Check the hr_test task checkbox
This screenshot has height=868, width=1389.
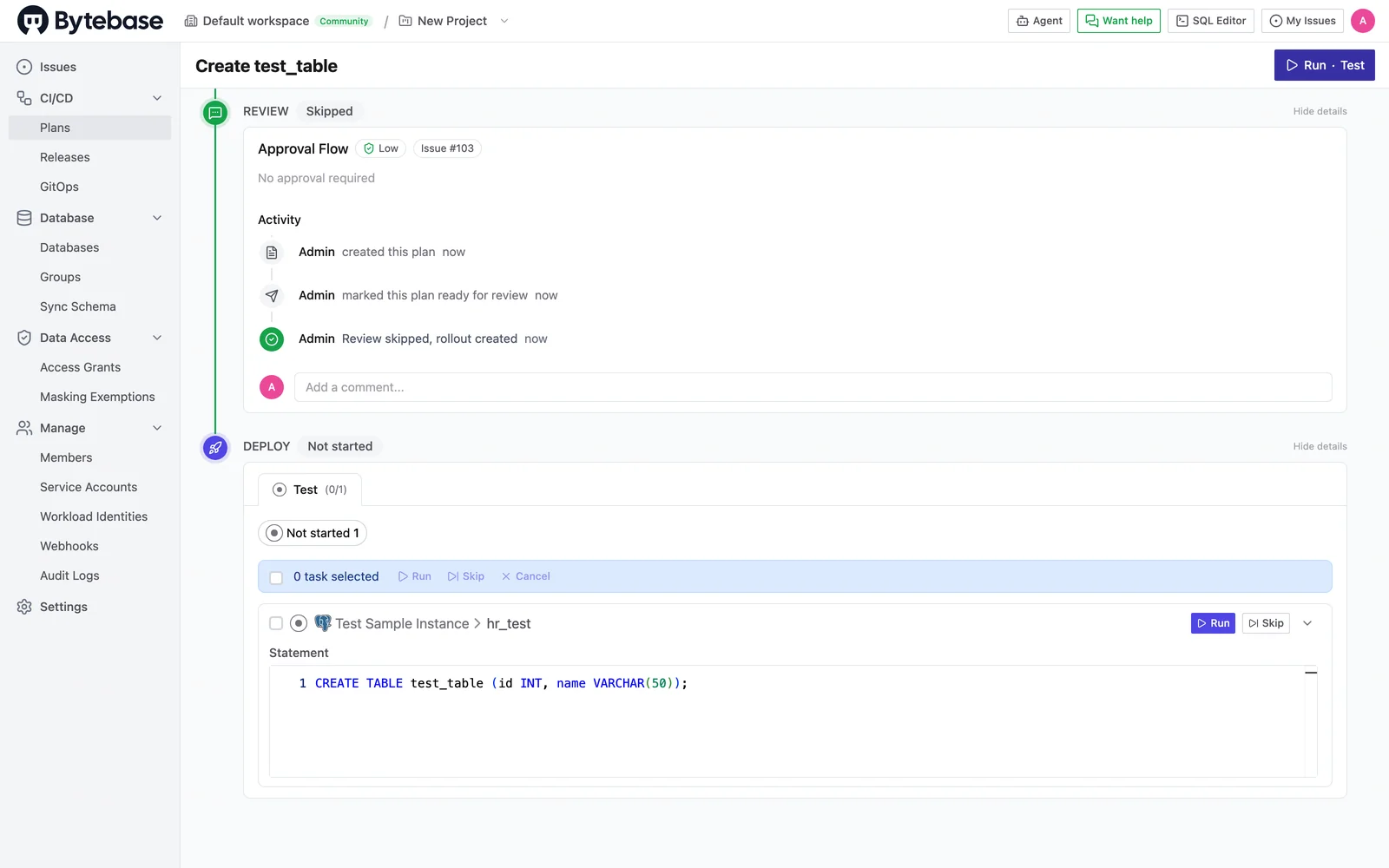click(x=276, y=623)
